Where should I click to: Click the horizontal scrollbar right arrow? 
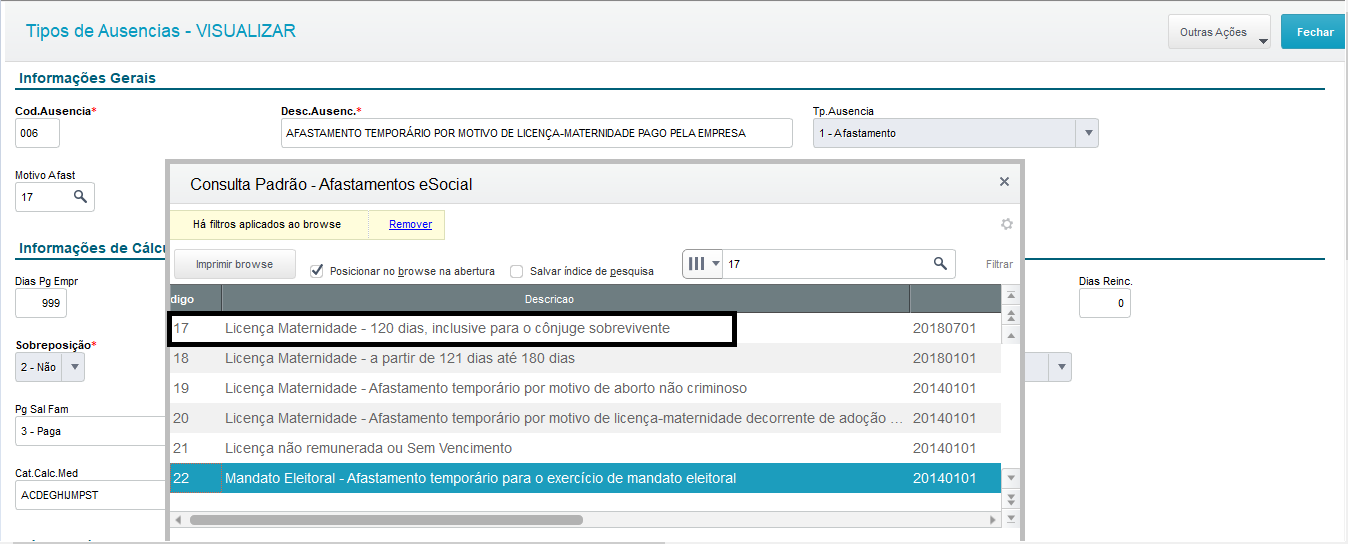tap(993, 520)
